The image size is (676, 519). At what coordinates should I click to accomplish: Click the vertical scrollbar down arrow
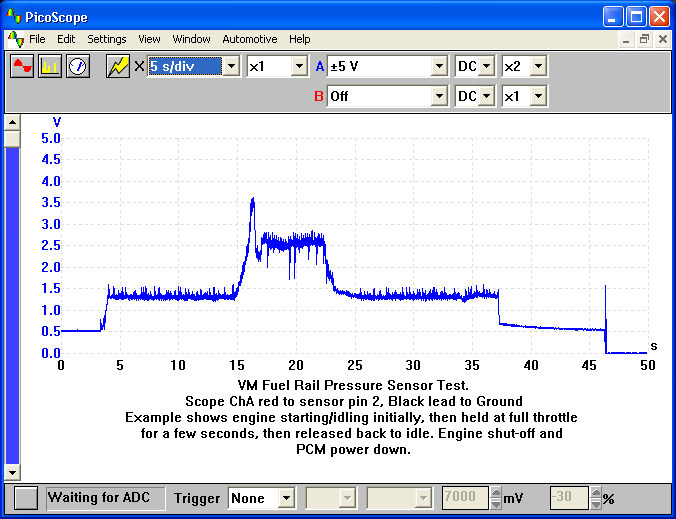point(13,471)
